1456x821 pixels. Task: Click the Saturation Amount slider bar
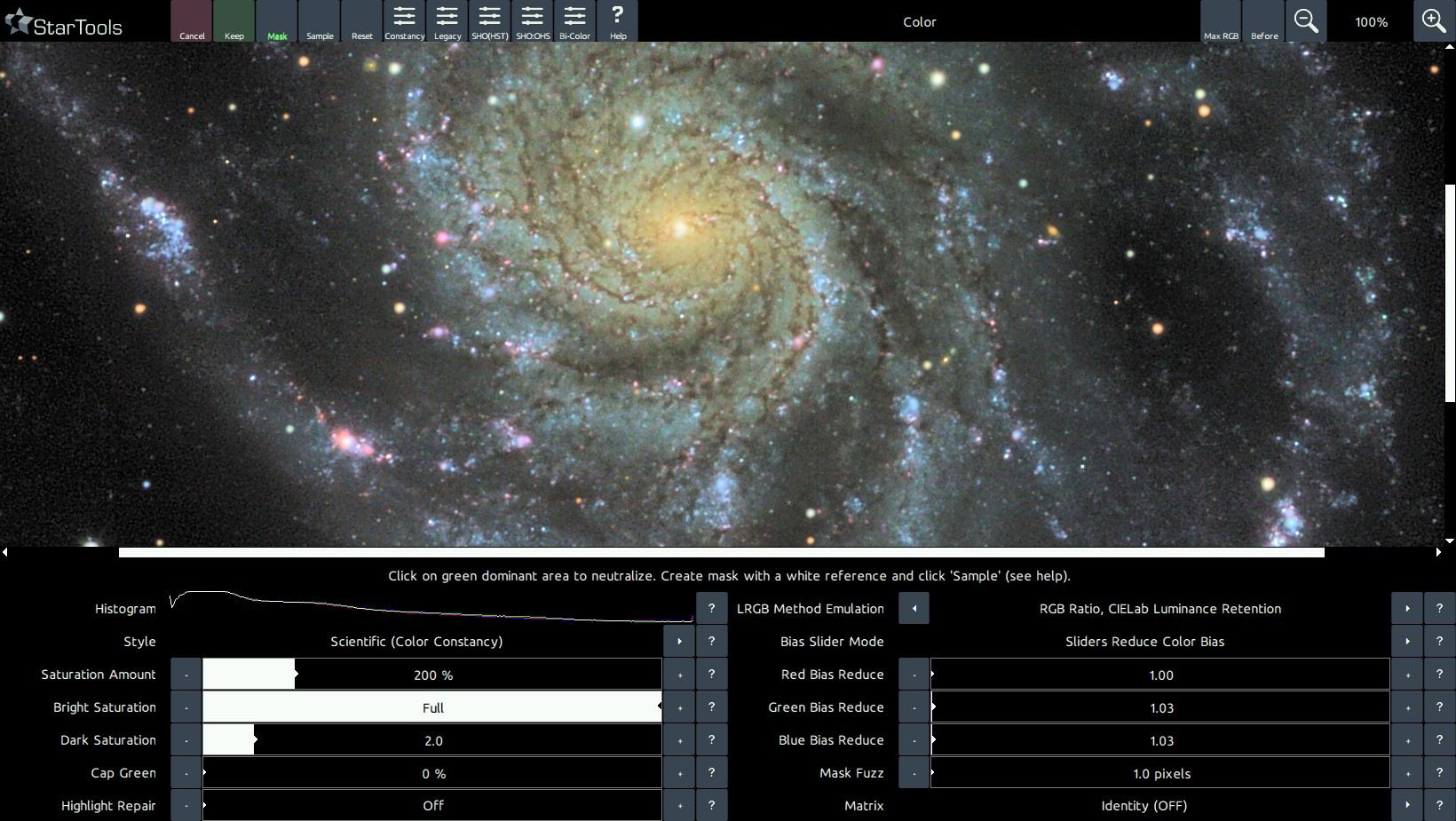(432, 675)
